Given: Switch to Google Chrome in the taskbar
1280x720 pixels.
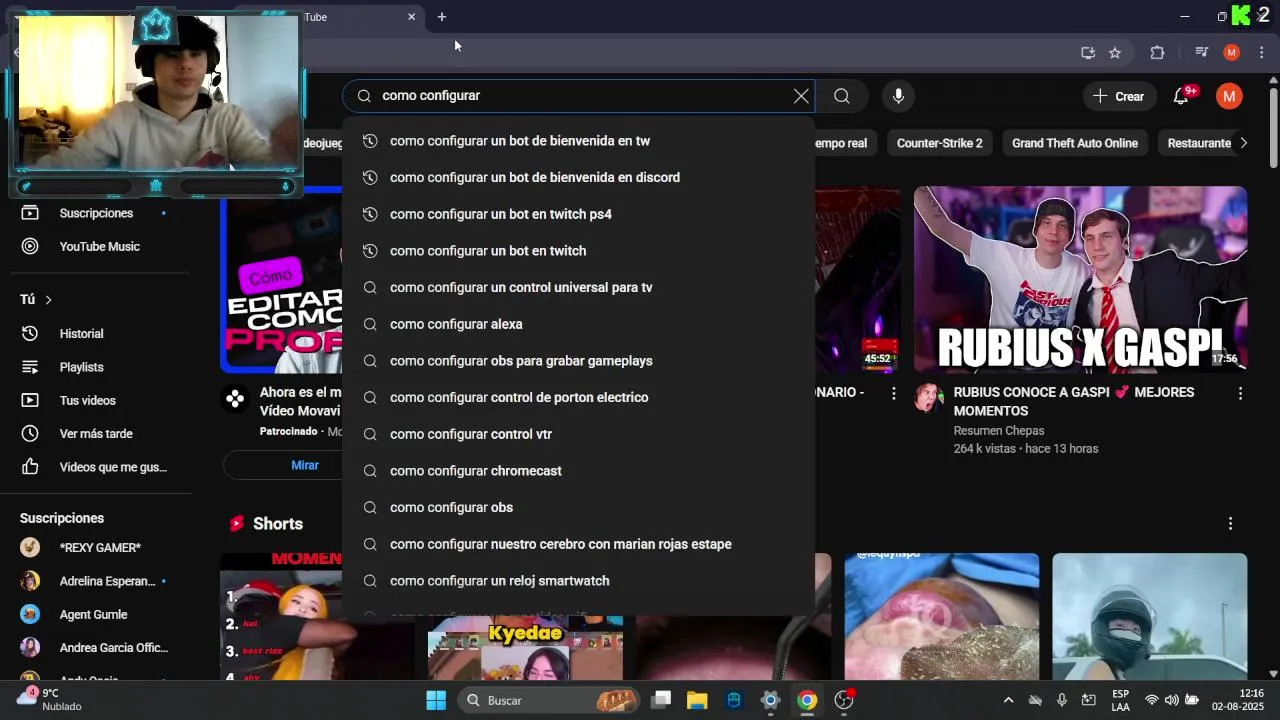Looking at the screenshot, I should pyautogui.click(x=807, y=700).
